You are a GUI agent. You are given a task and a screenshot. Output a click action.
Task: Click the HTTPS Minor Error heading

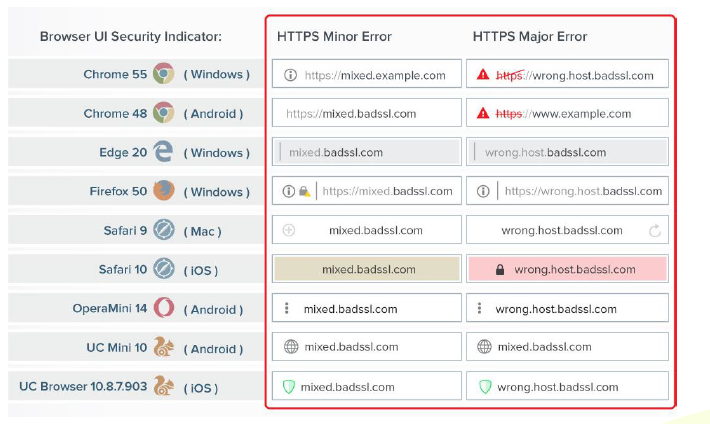tap(334, 37)
